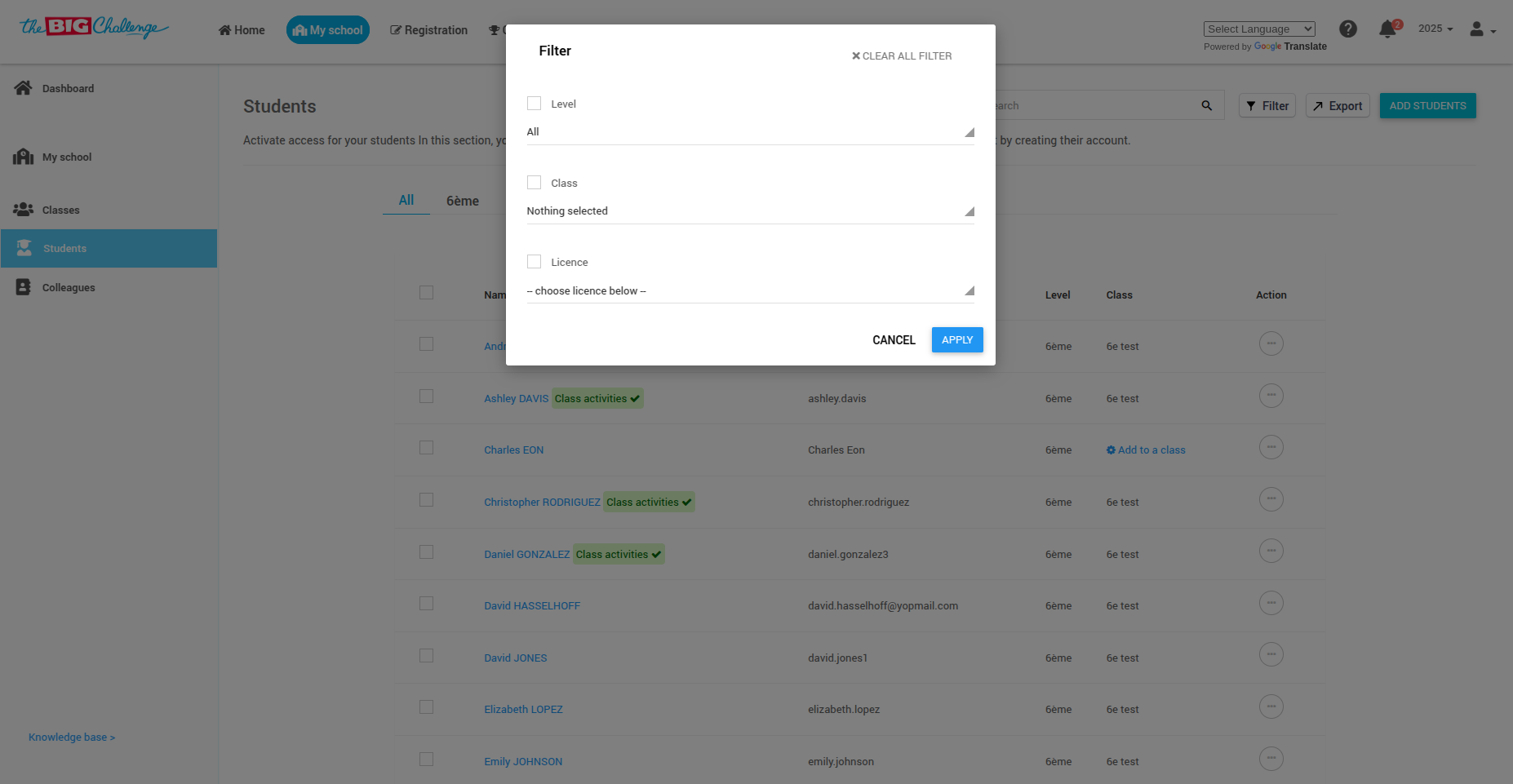Click the Dashboard house icon in sidebar

[x=23, y=88]
